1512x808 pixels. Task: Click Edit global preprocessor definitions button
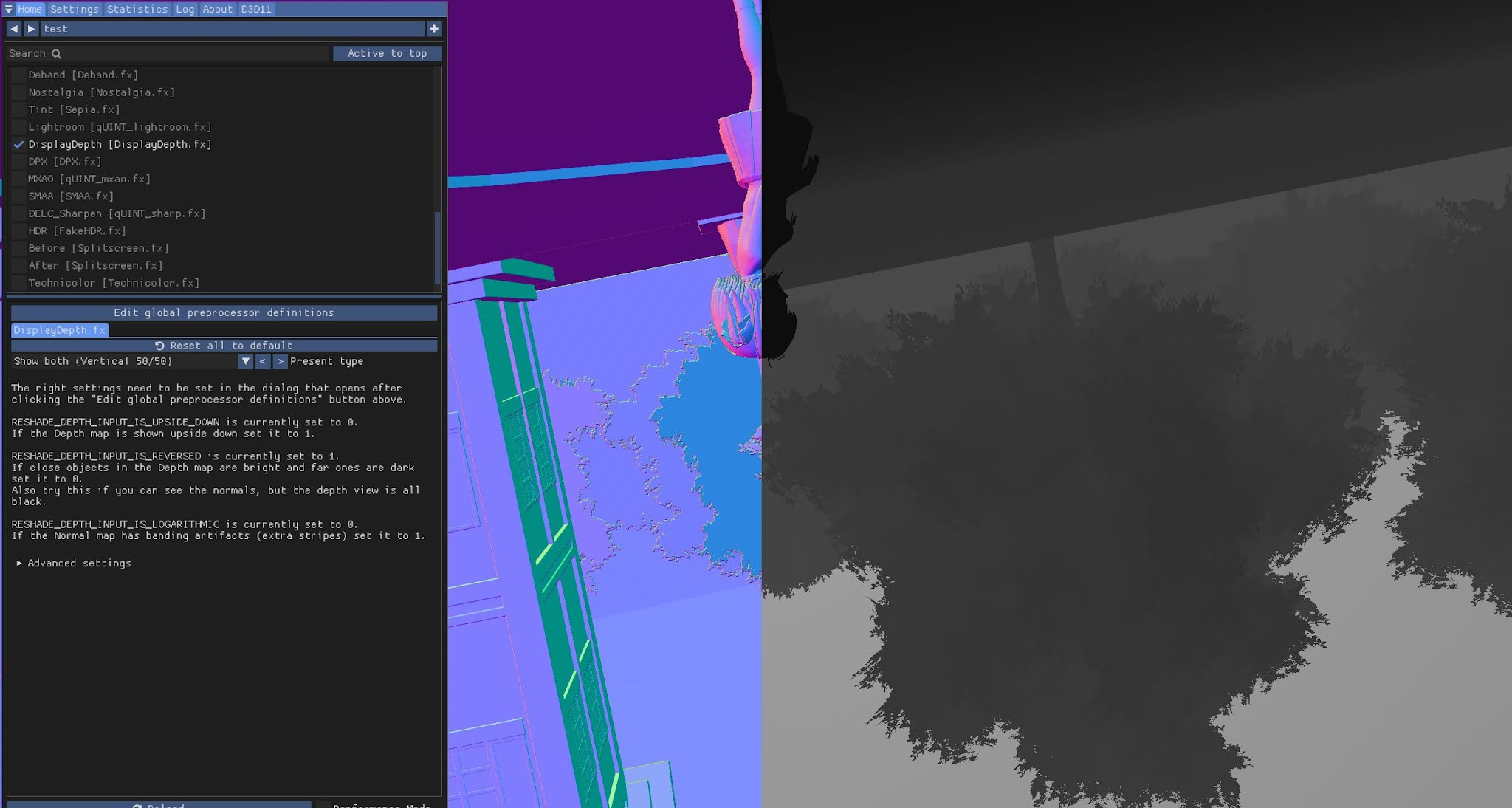pos(224,312)
